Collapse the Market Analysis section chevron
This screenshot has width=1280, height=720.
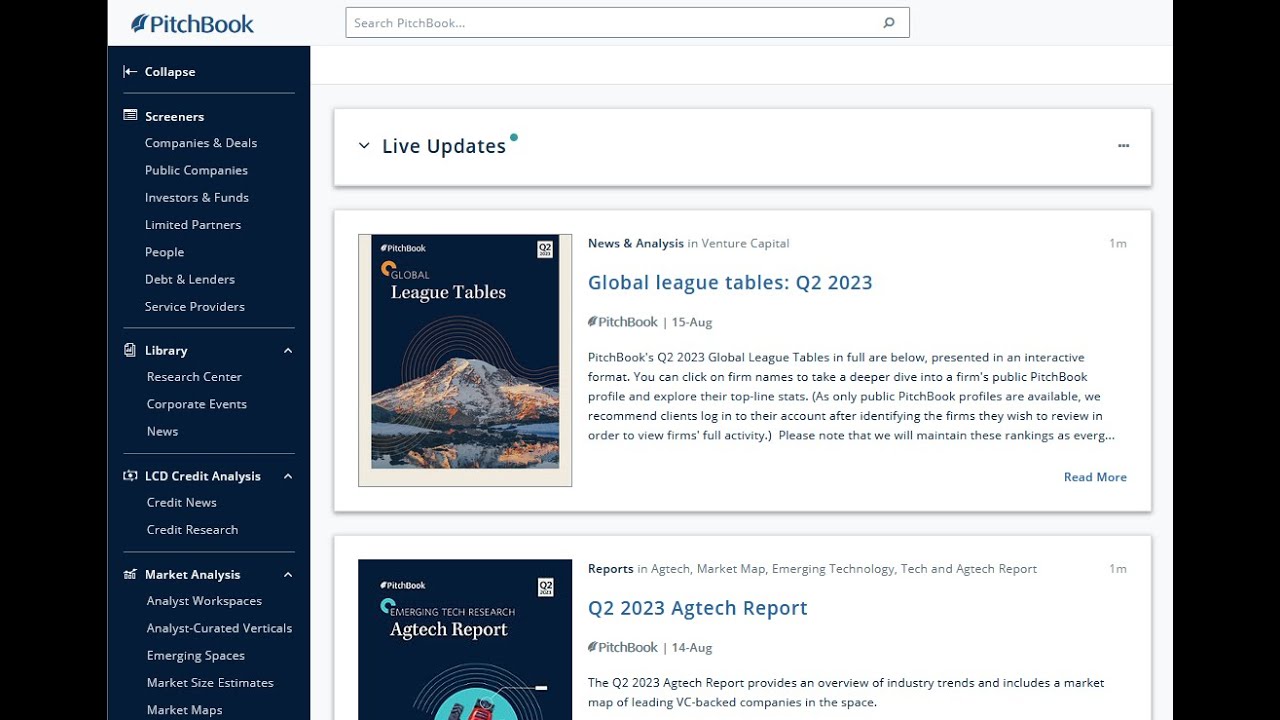click(x=288, y=575)
